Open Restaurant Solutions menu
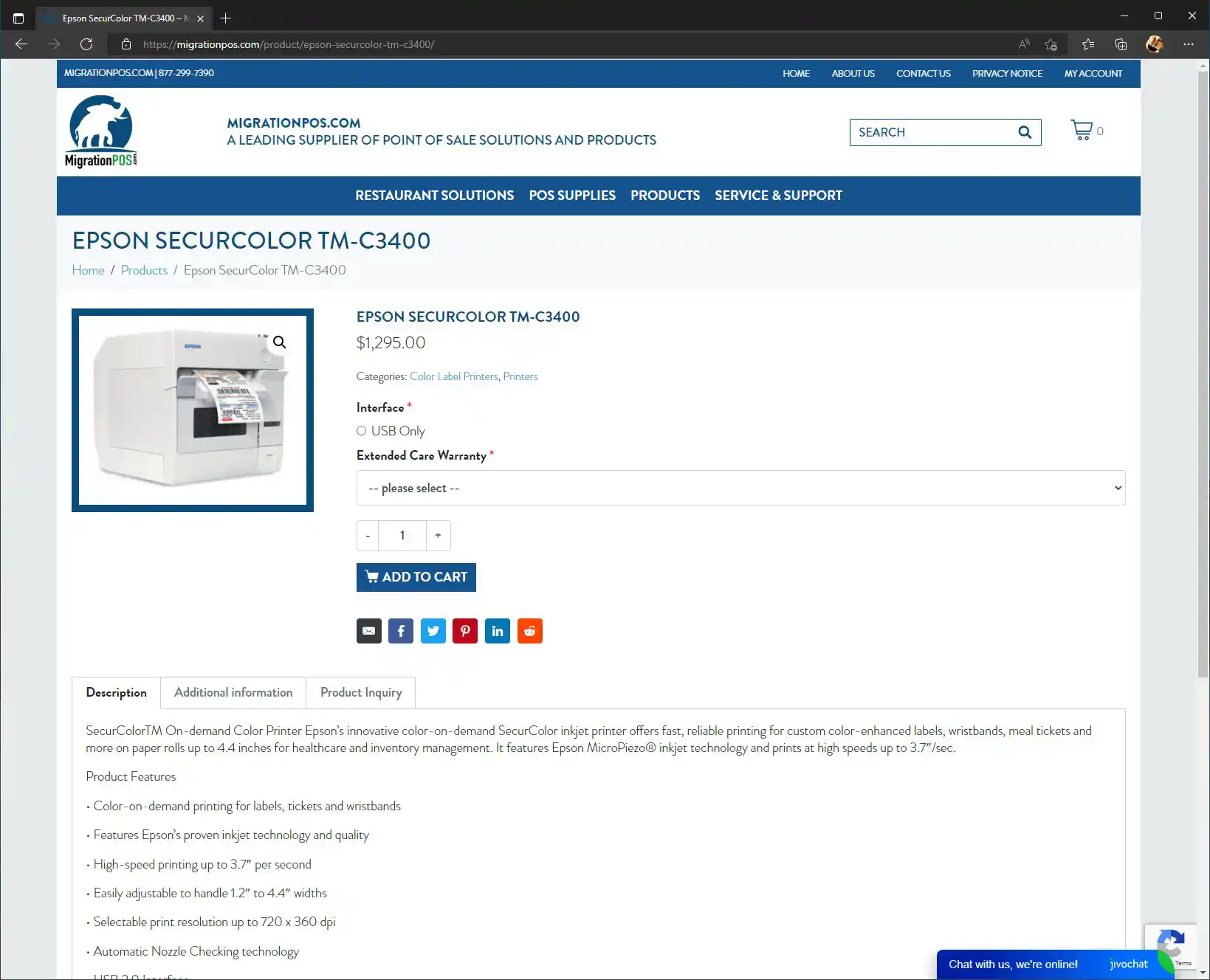Screen dimensions: 1210x980 tap(435, 196)
